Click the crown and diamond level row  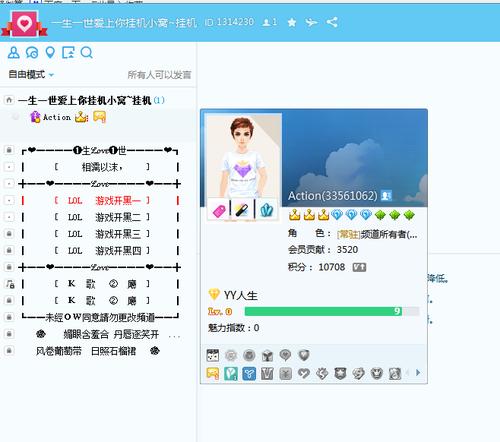coord(351,215)
